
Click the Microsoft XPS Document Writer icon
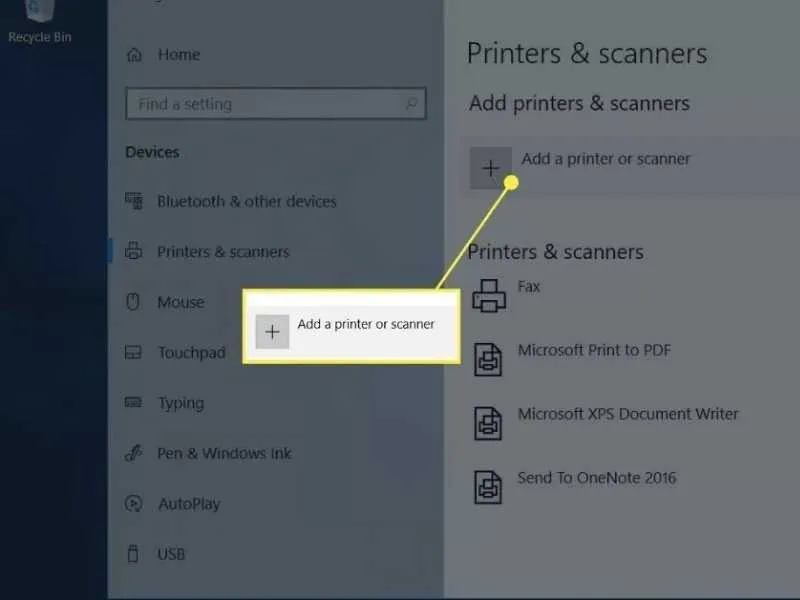tap(488, 421)
